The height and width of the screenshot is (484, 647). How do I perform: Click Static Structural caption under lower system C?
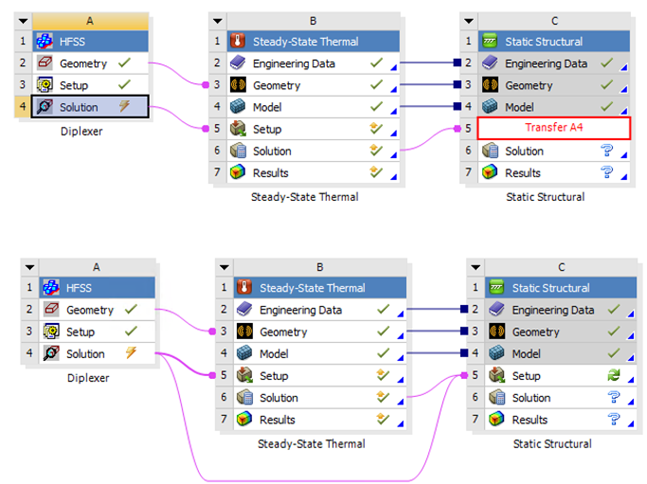(553, 444)
